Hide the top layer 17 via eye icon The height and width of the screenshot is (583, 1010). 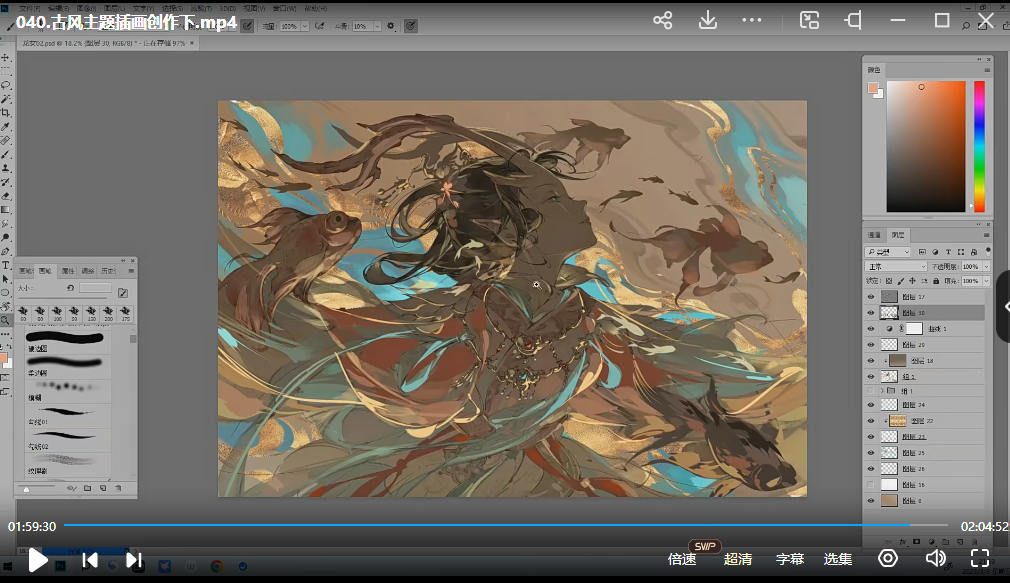[870, 297]
